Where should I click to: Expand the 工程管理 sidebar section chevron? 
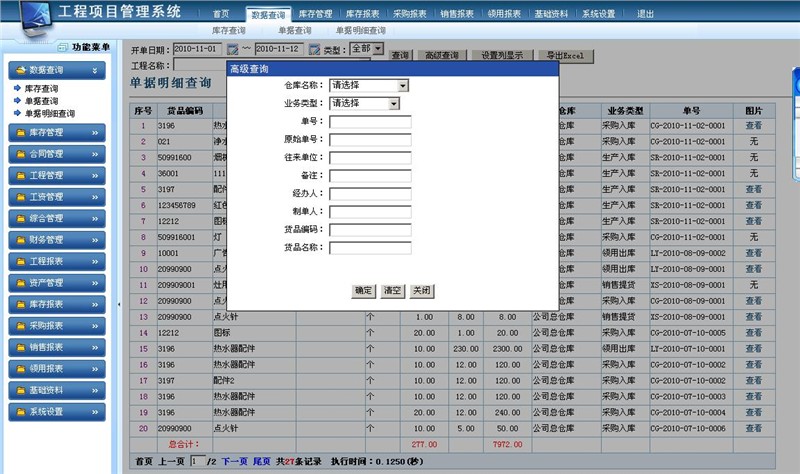(x=95, y=176)
